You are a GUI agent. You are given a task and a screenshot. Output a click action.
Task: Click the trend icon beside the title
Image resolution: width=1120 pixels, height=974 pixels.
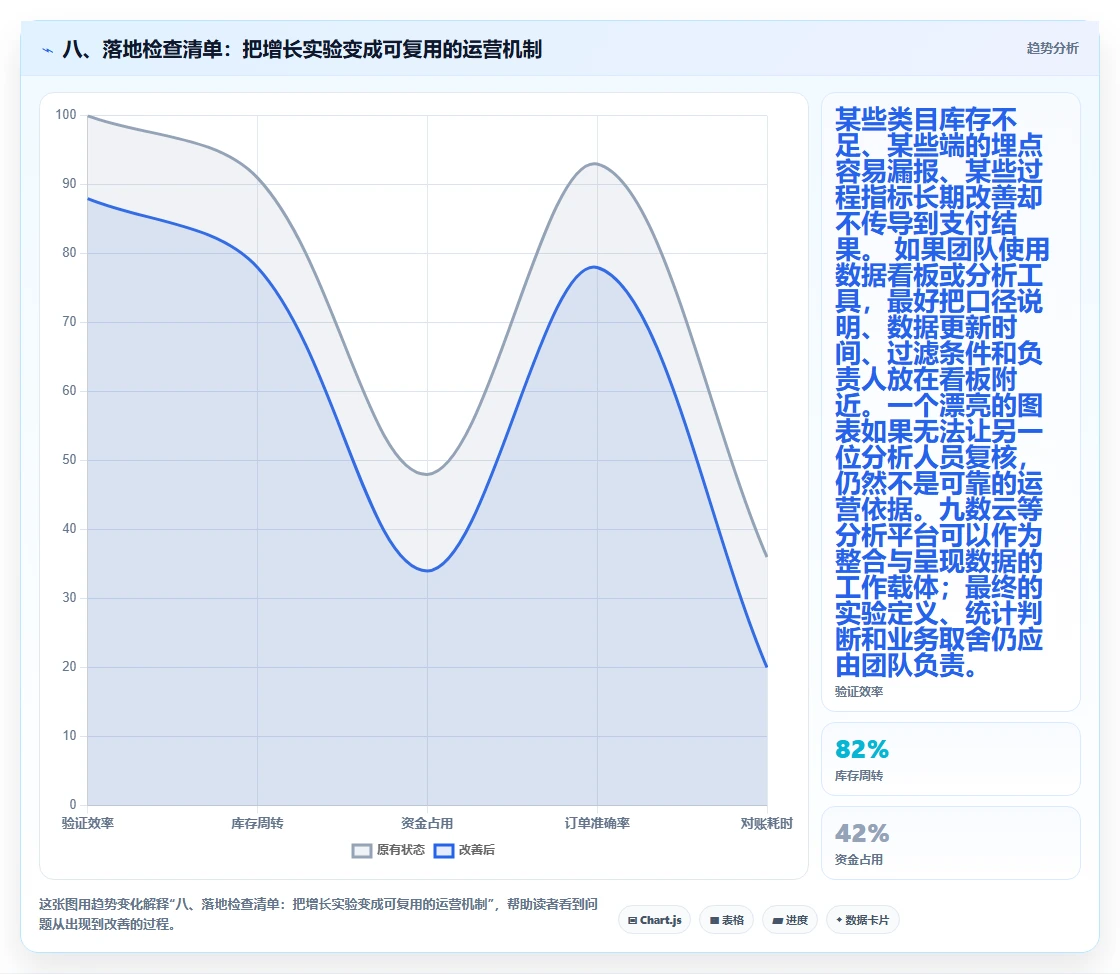click(48, 50)
